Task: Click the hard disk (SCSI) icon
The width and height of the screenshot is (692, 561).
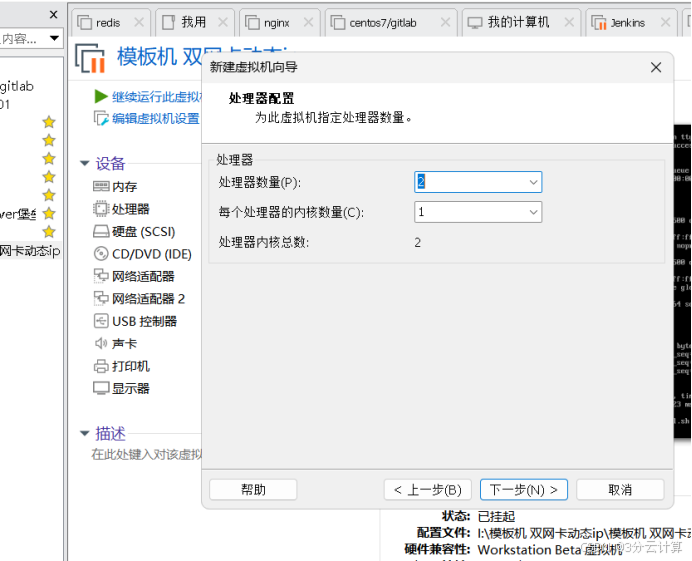Action: 100,231
